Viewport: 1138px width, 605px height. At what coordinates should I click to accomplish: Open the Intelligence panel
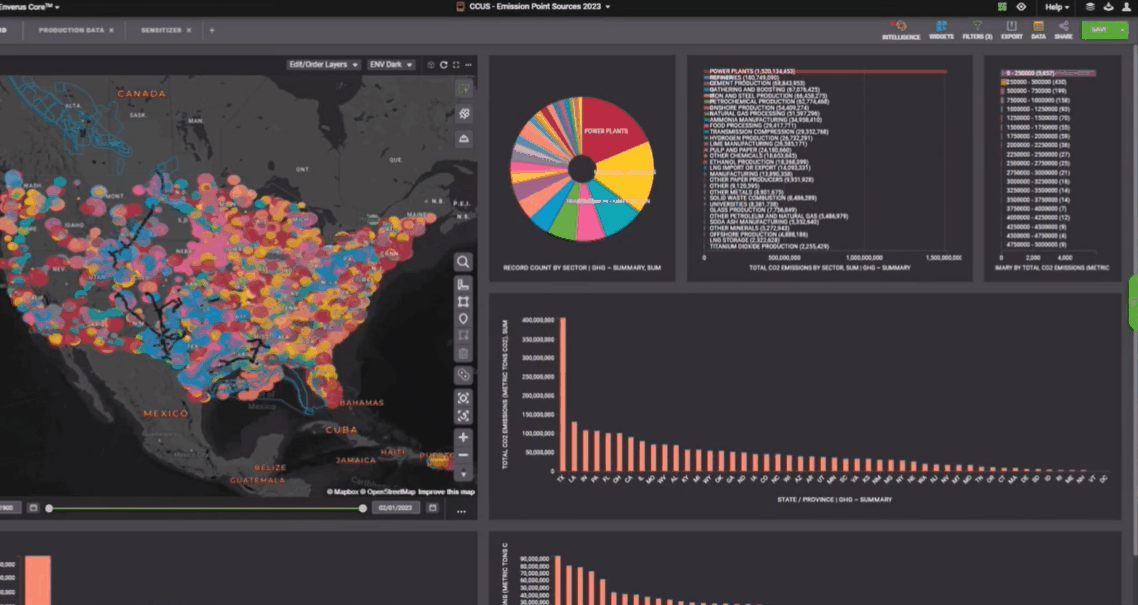pyautogui.click(x=901, y=29)
